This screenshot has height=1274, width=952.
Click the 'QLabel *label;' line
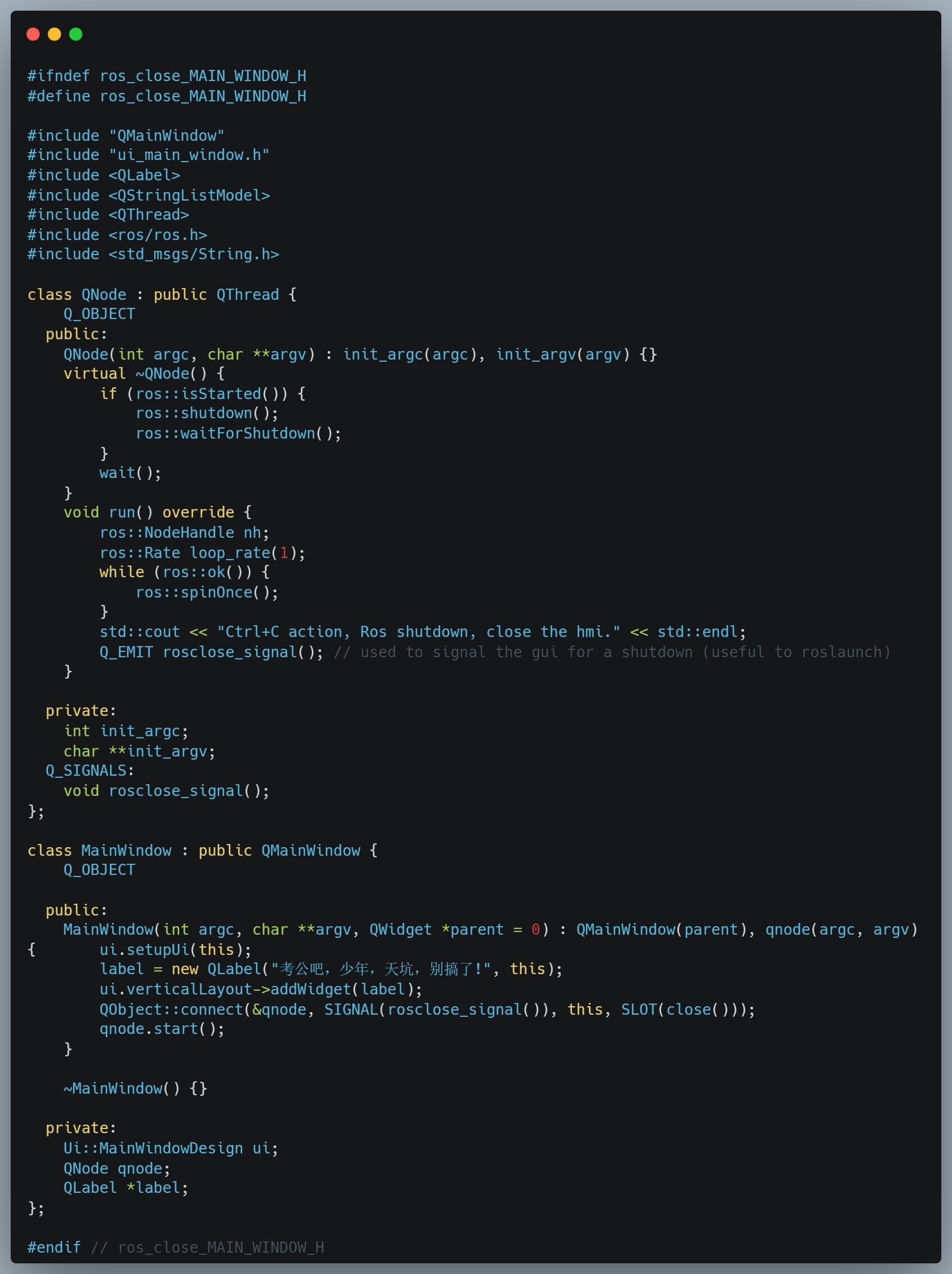tap(126, 1189)
